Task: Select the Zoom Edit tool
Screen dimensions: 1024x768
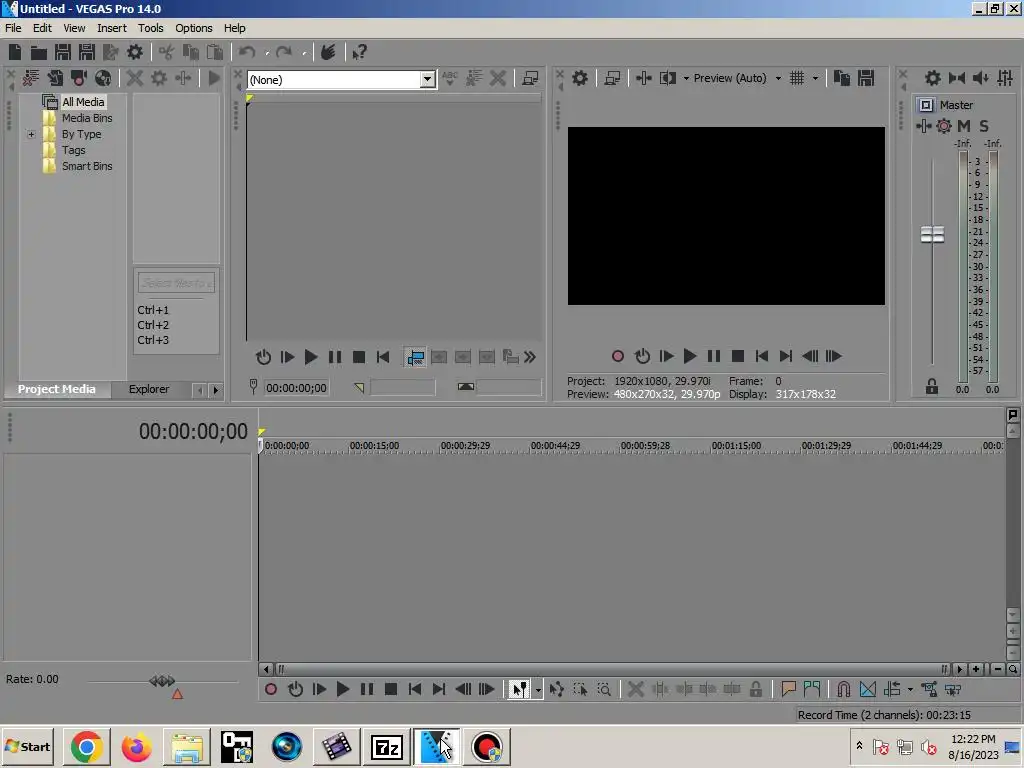Action: coord(604,689)
